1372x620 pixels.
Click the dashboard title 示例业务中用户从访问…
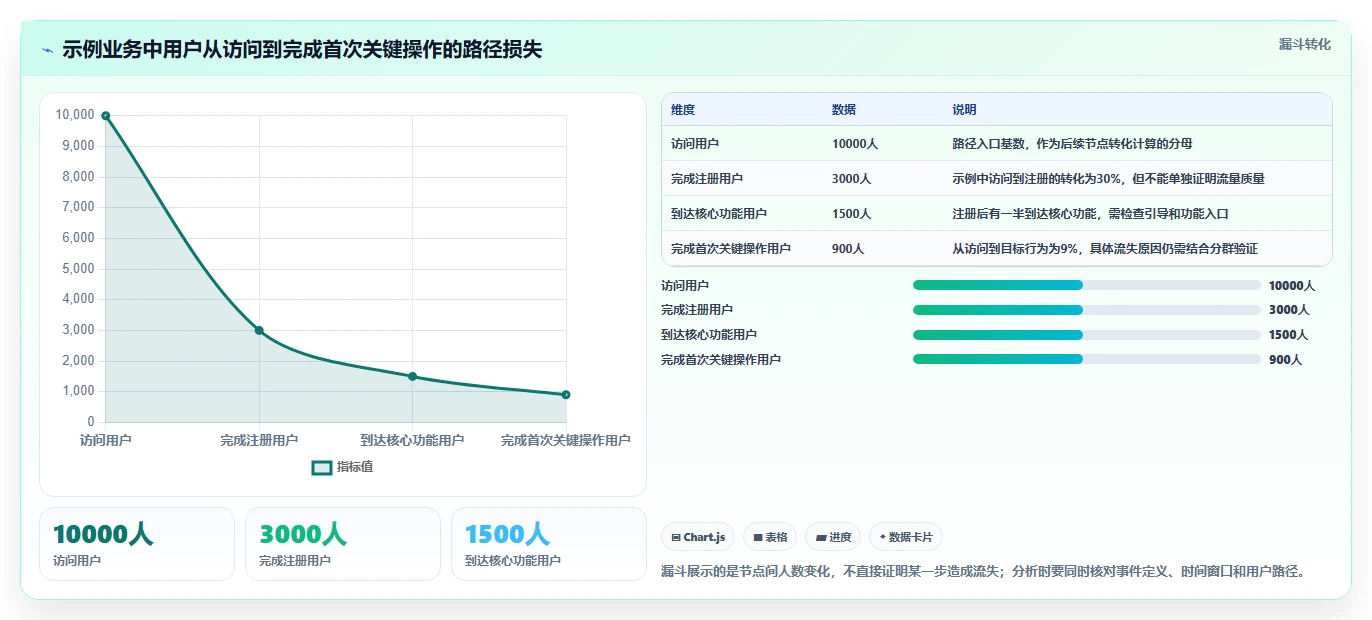click(x=302, y=50)
